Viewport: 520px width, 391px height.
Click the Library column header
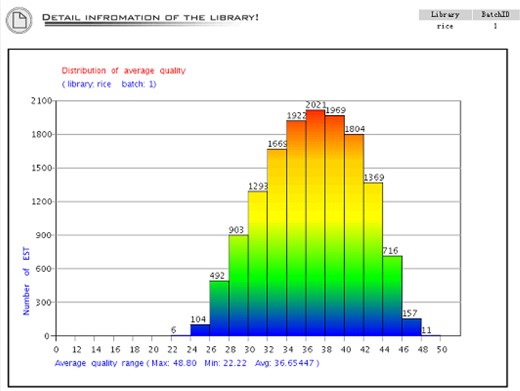pyautogui.click(x=445, y=14)
